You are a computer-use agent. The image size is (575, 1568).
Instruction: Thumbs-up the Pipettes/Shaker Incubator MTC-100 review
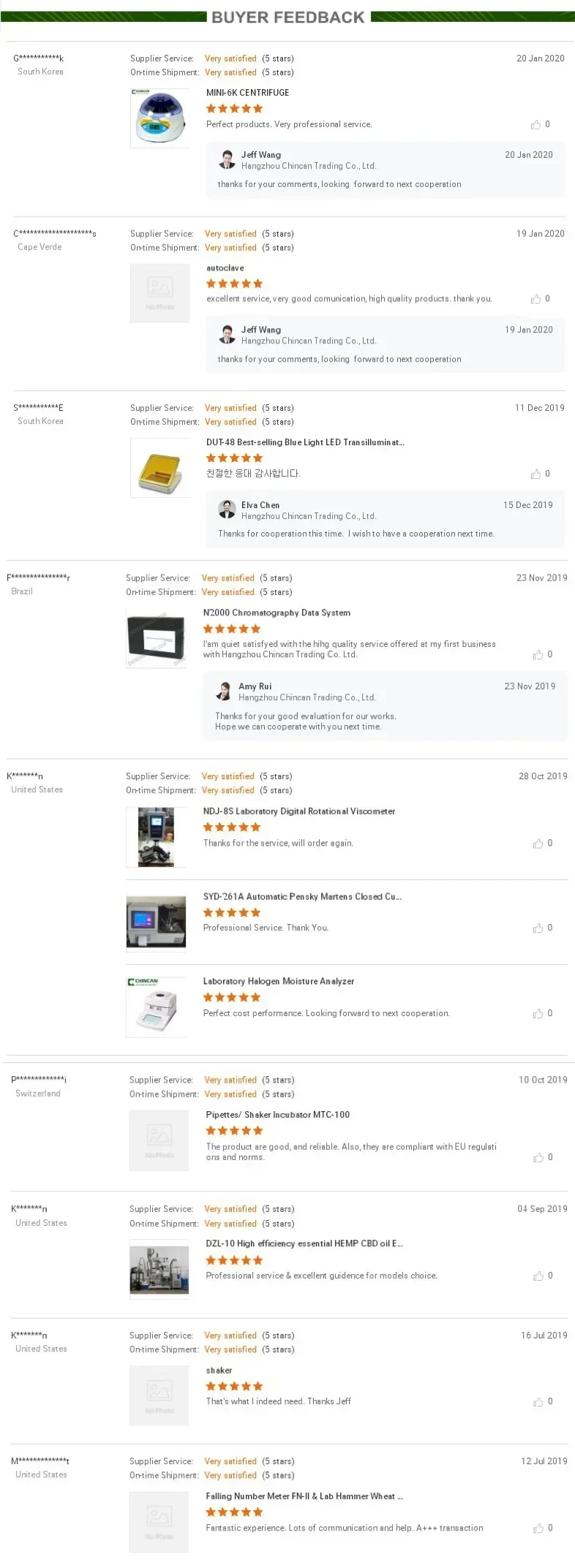click(x=538, y=1157)
